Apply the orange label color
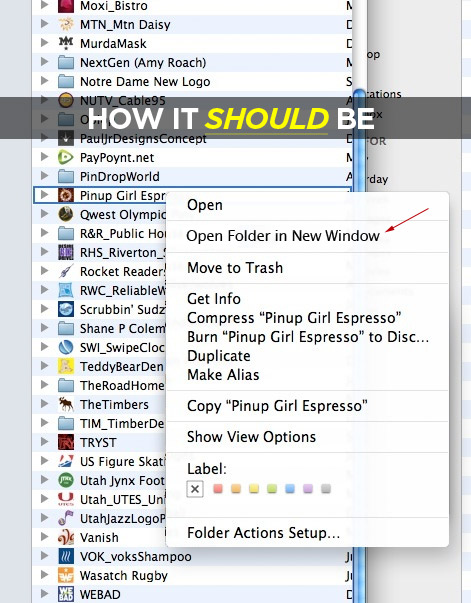This screenshot has height=603, width=471. [x=236, y=489]
